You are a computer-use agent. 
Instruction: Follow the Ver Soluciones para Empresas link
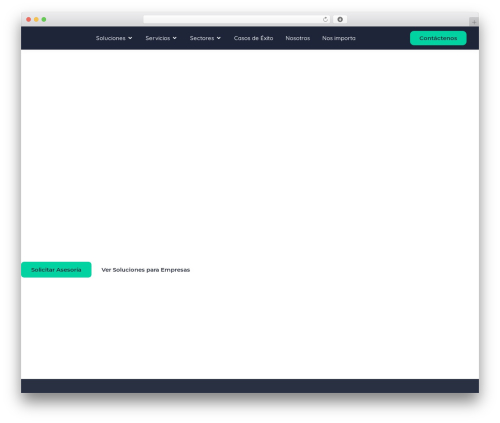coord(146,270)
